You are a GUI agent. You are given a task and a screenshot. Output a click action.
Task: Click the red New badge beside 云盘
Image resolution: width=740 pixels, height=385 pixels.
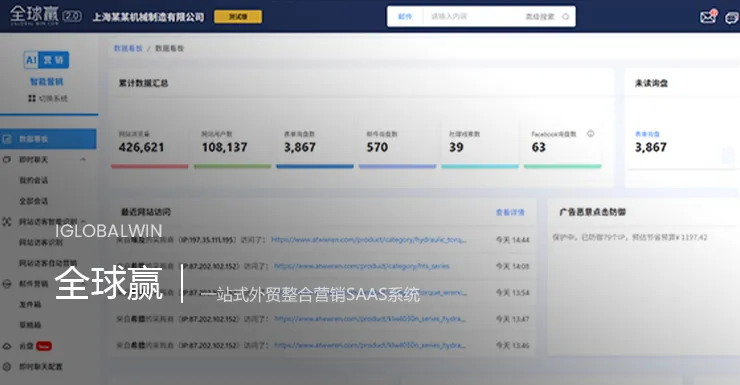click(x=44, y=346)
